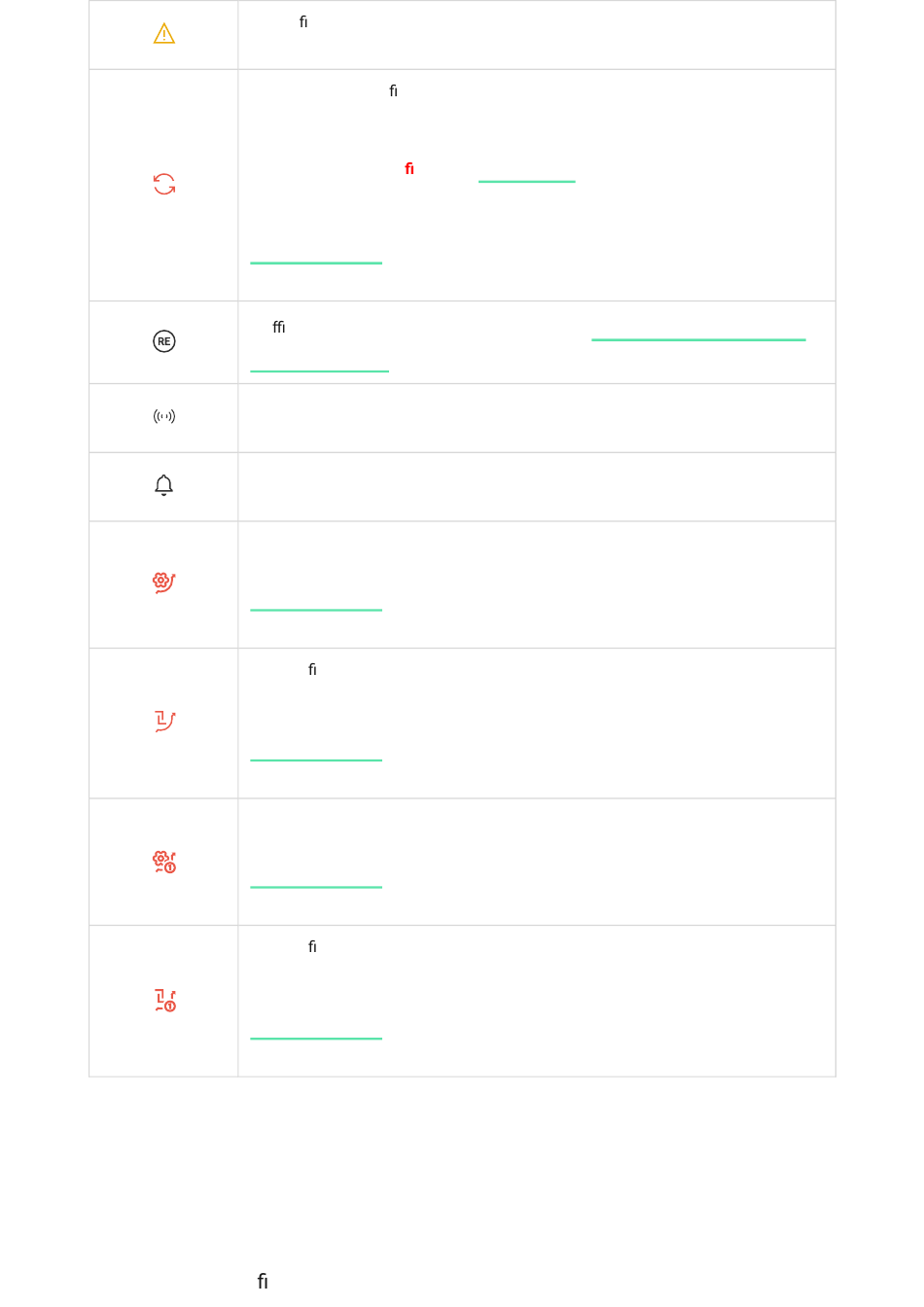Click the red bracket with clock icon
The width and height of the screenshot is (924, 1307).
[x=164, y=1001]
